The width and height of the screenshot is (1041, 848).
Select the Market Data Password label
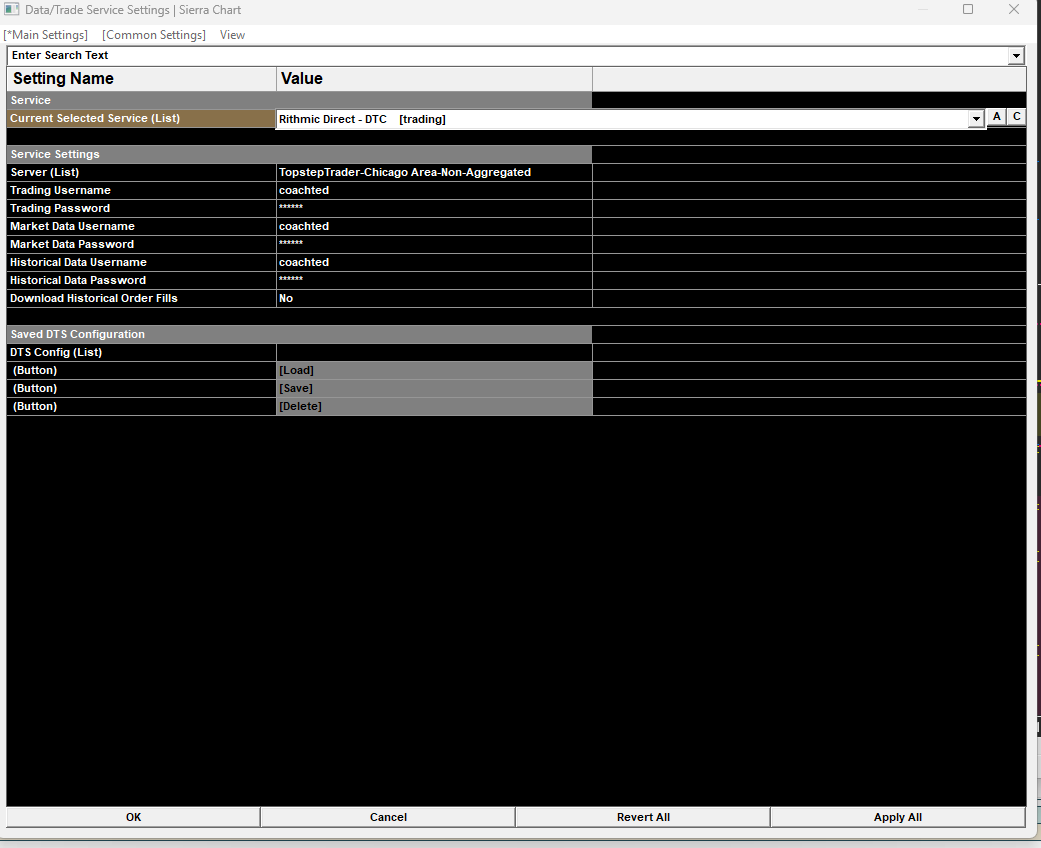point(72,244)
